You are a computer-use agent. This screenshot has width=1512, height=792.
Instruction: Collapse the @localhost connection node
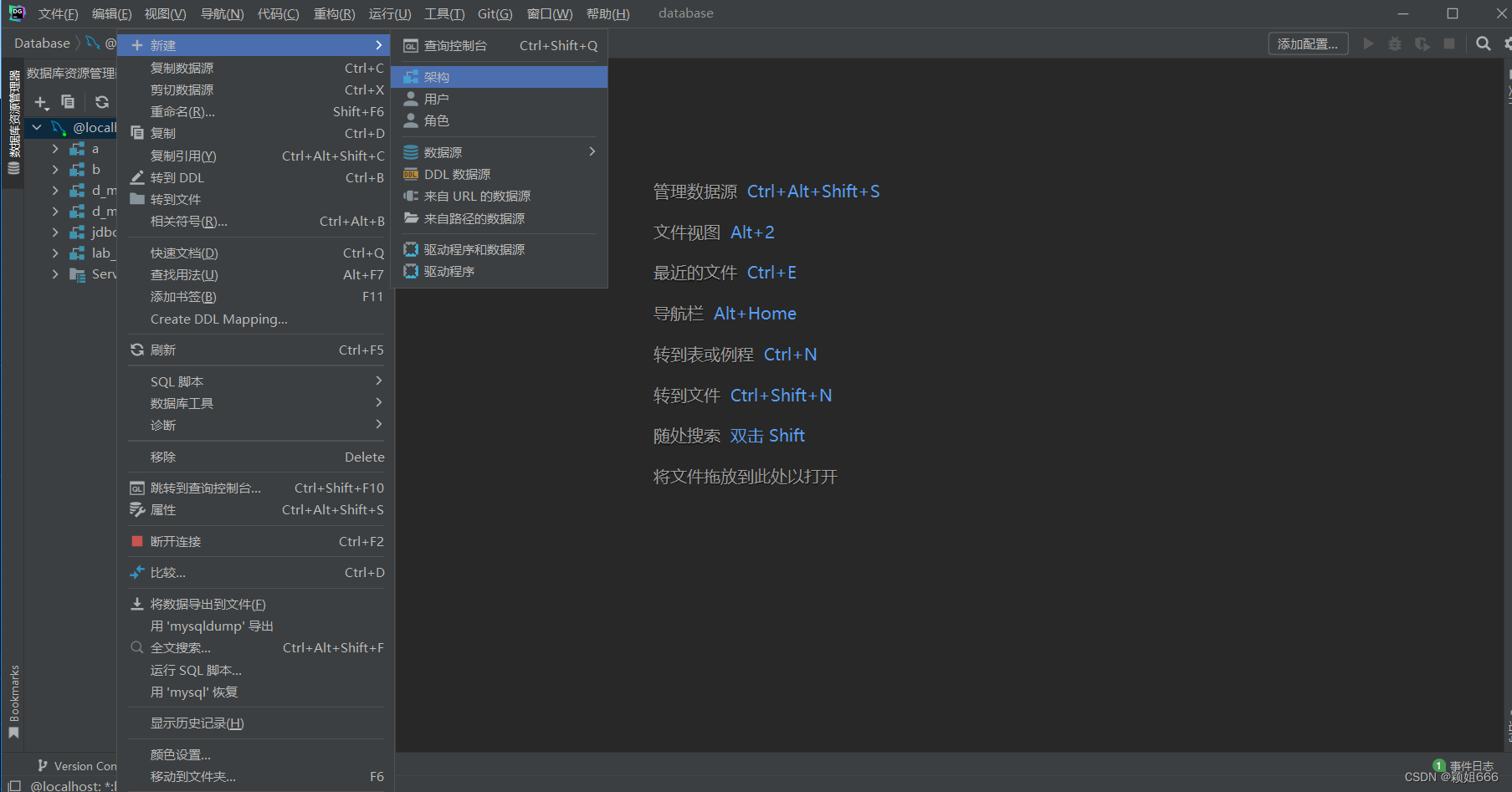pyautogui.click(x=36, y=127)
